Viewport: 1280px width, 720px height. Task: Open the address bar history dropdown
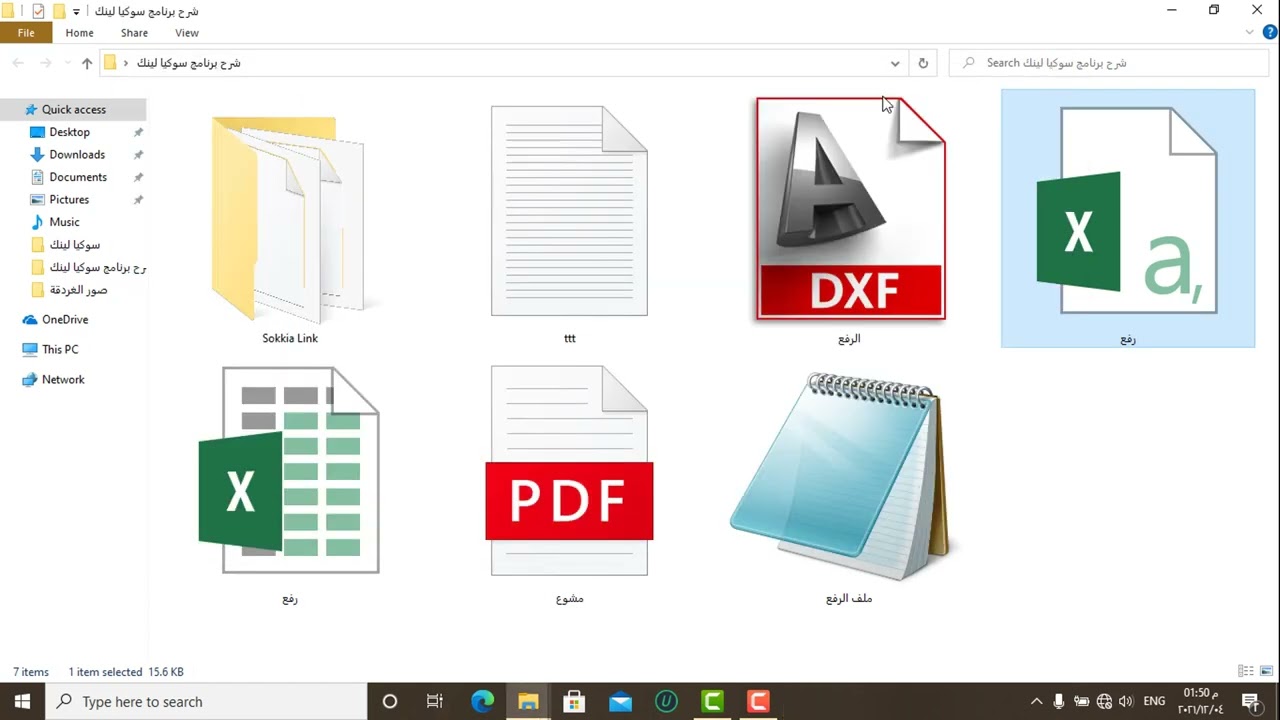[895, 63]
